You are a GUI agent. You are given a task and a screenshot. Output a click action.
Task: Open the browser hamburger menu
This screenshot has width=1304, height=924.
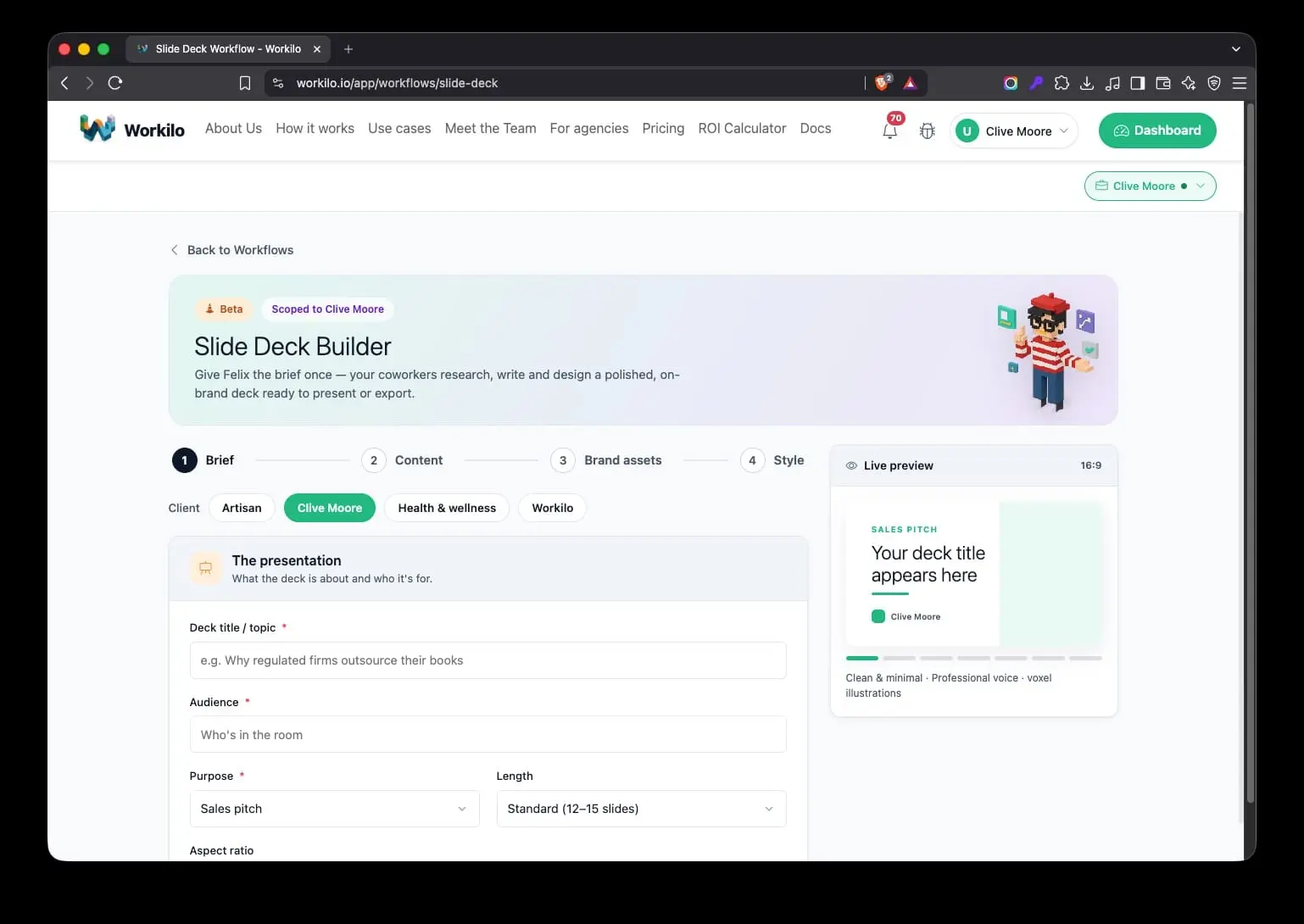click(1240, 83)
